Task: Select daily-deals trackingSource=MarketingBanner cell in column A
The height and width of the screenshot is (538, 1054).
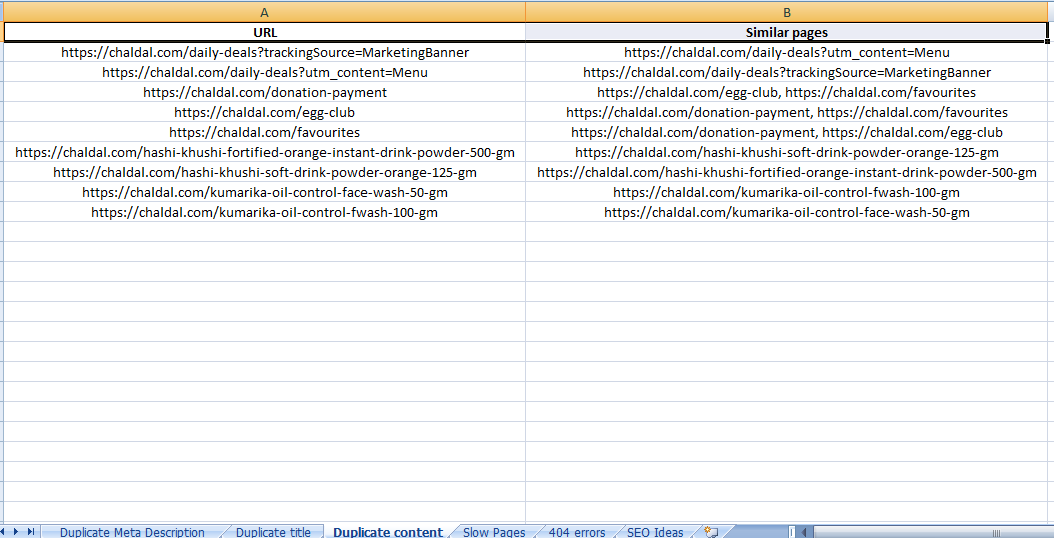Action: point(265,52)
